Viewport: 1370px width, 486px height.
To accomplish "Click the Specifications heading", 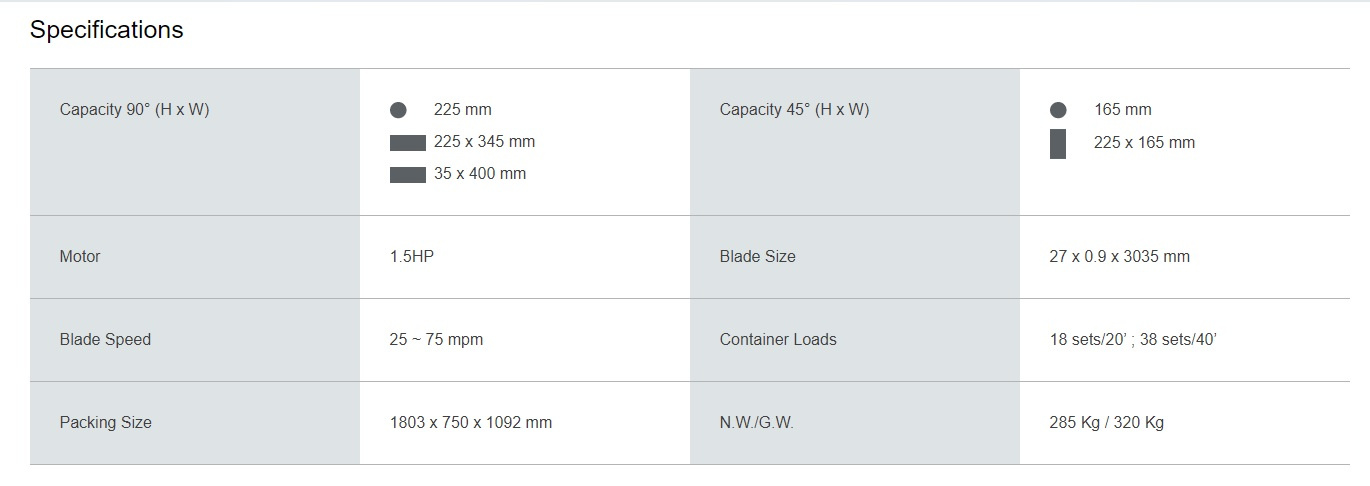I will [x=107, y=30].
